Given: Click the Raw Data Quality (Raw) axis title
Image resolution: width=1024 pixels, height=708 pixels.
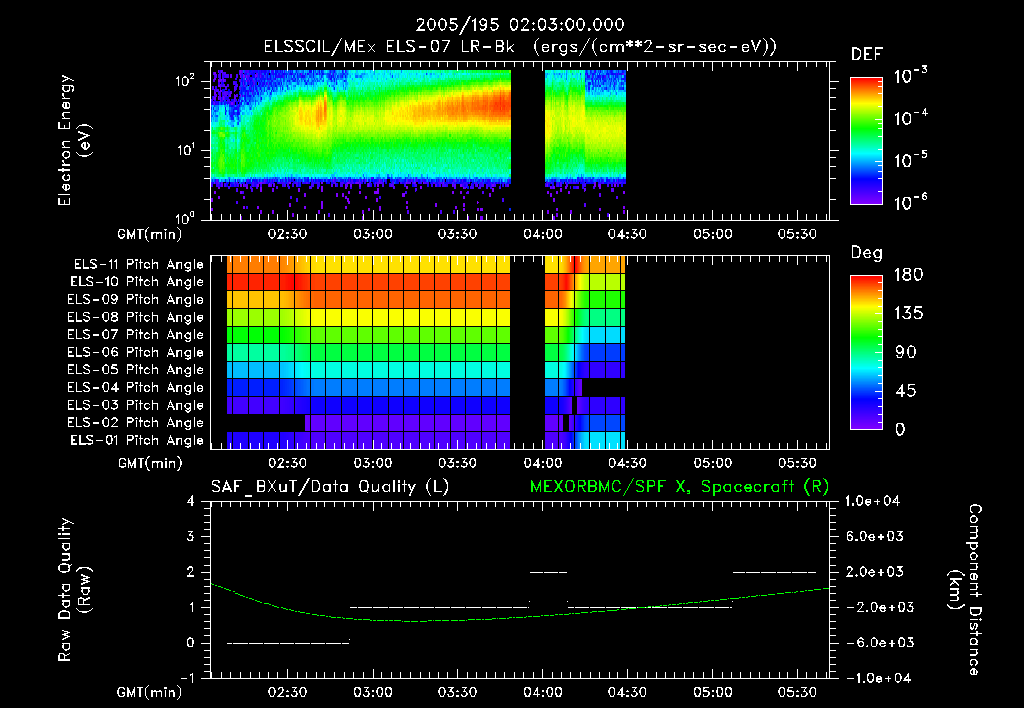Looking at the screenshot, I should [x=74, y=590].
